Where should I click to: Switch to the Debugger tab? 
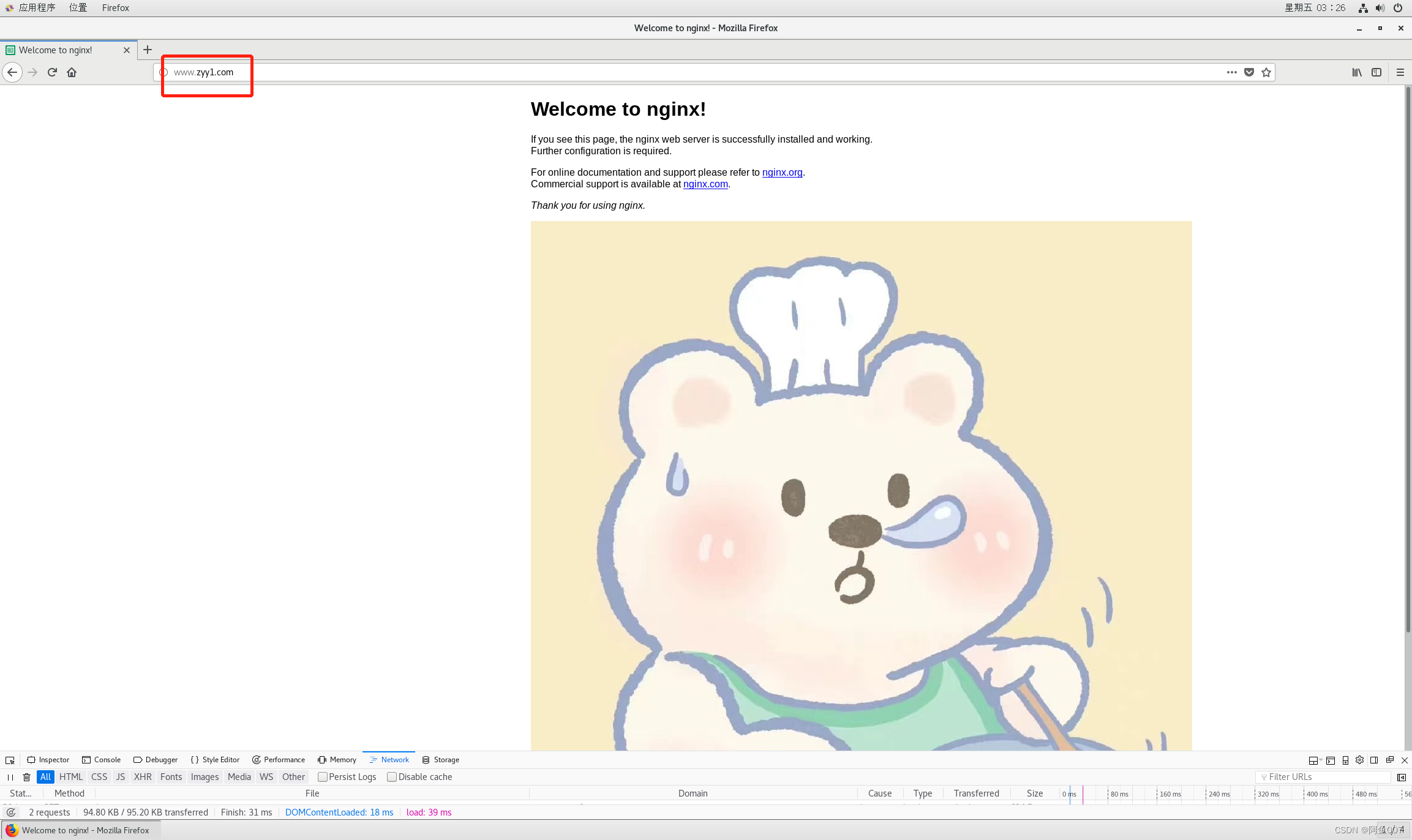(156, 760)
